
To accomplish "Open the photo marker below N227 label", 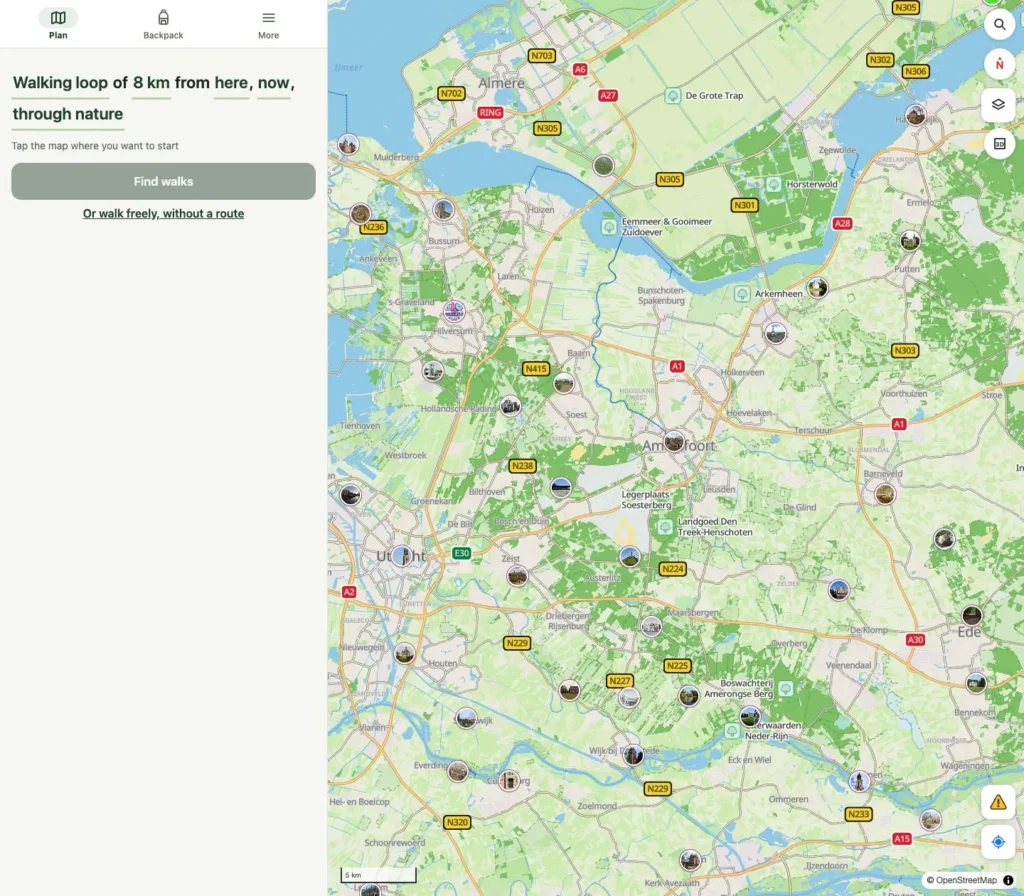I will 629,698.
